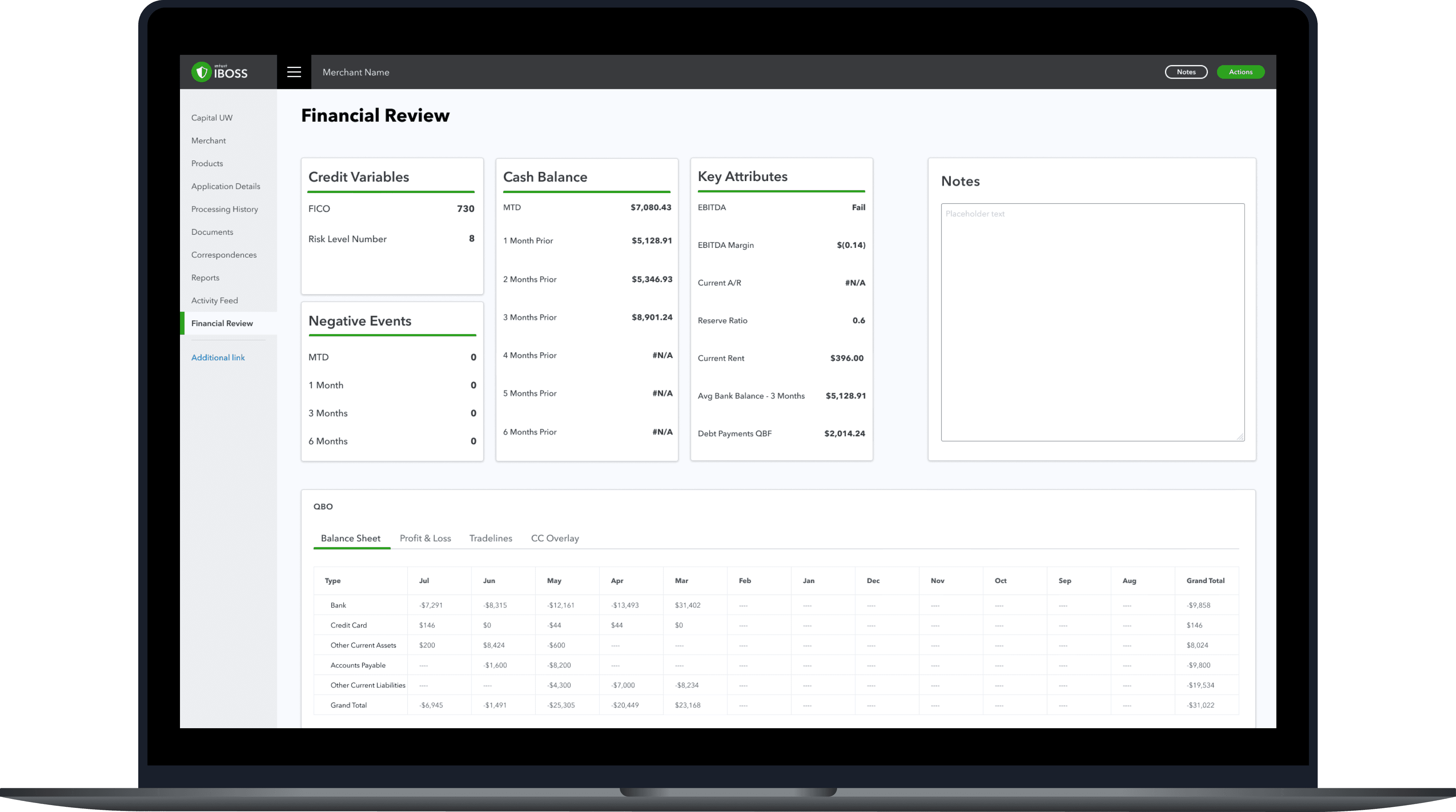
Task: Select the Balance Sheet tab
Action: pyautogui.click(x=350, y=538)
